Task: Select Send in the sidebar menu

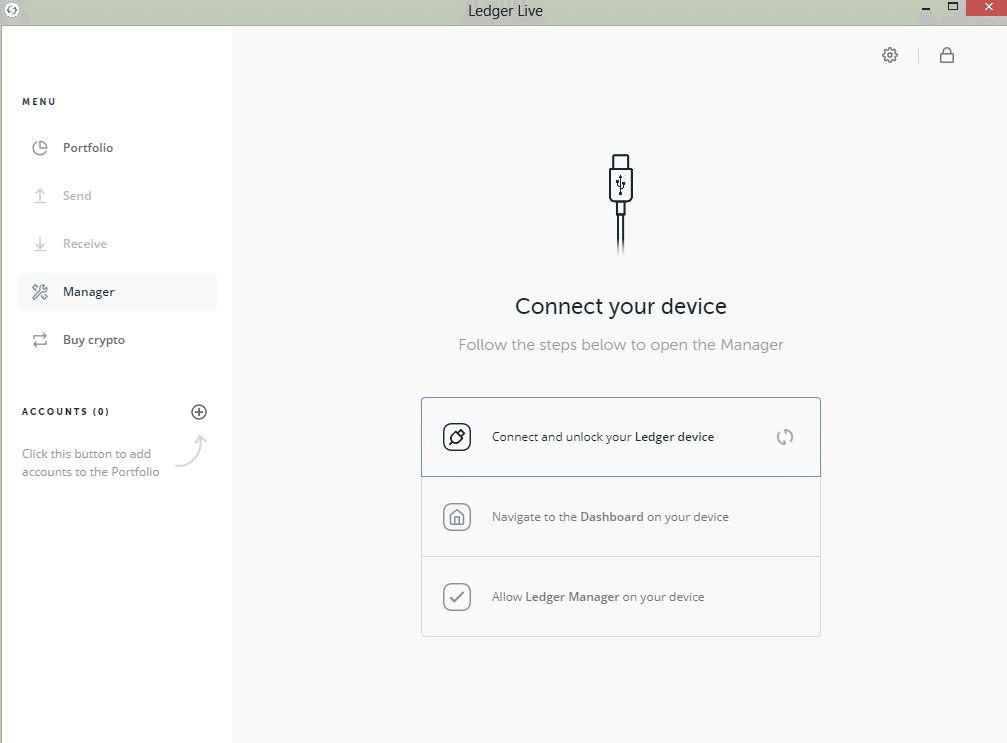Action: [x=117, y=196]
